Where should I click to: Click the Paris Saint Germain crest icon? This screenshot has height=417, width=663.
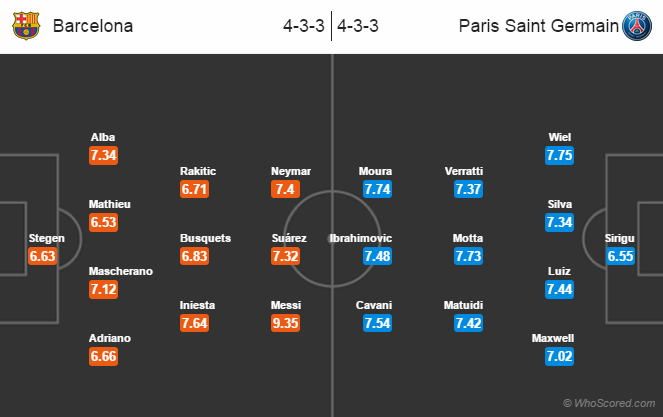pyautogui.click(x=635, y=26)
